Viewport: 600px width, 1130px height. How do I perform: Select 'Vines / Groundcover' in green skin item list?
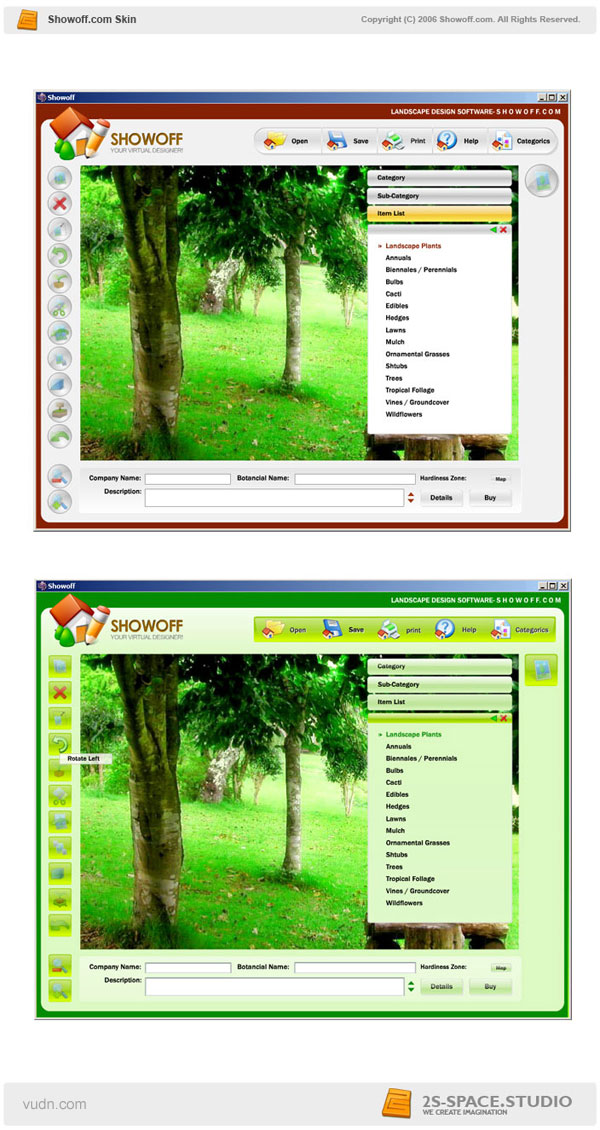click(418, 891)
